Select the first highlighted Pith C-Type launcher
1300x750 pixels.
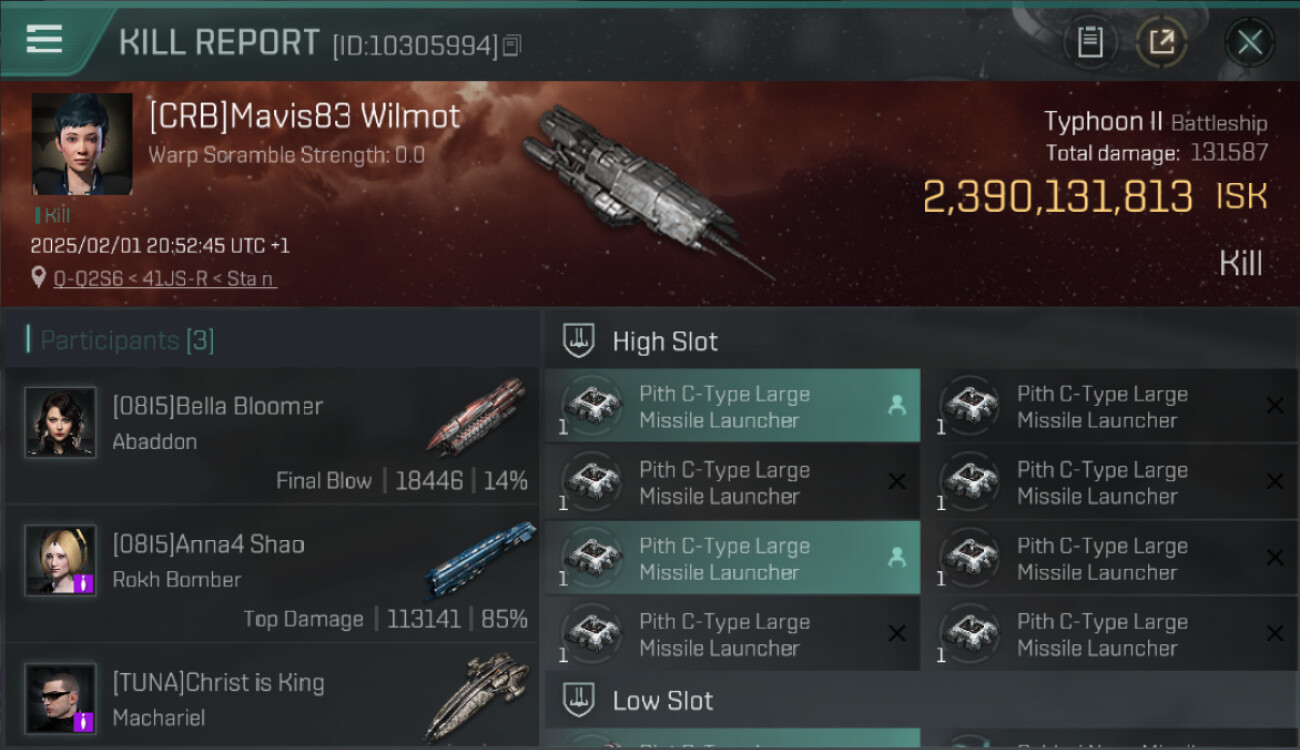(x=732, y=406)
